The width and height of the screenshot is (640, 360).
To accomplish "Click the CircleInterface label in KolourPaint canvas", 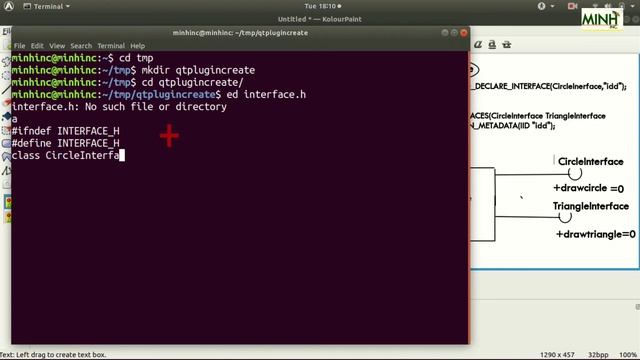I will [x=590, y=162].
